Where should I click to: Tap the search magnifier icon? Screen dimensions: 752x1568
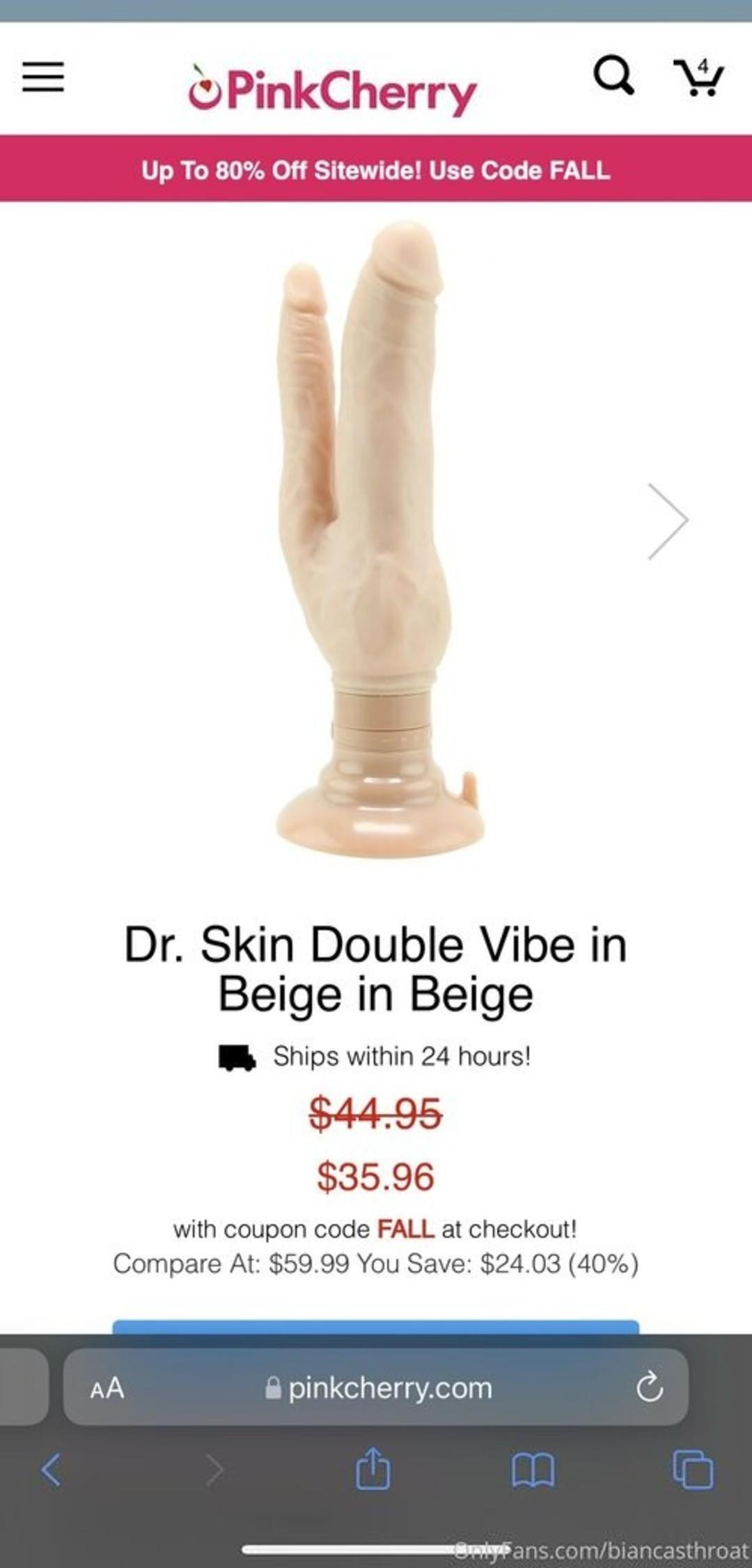(x=613, y=75)
